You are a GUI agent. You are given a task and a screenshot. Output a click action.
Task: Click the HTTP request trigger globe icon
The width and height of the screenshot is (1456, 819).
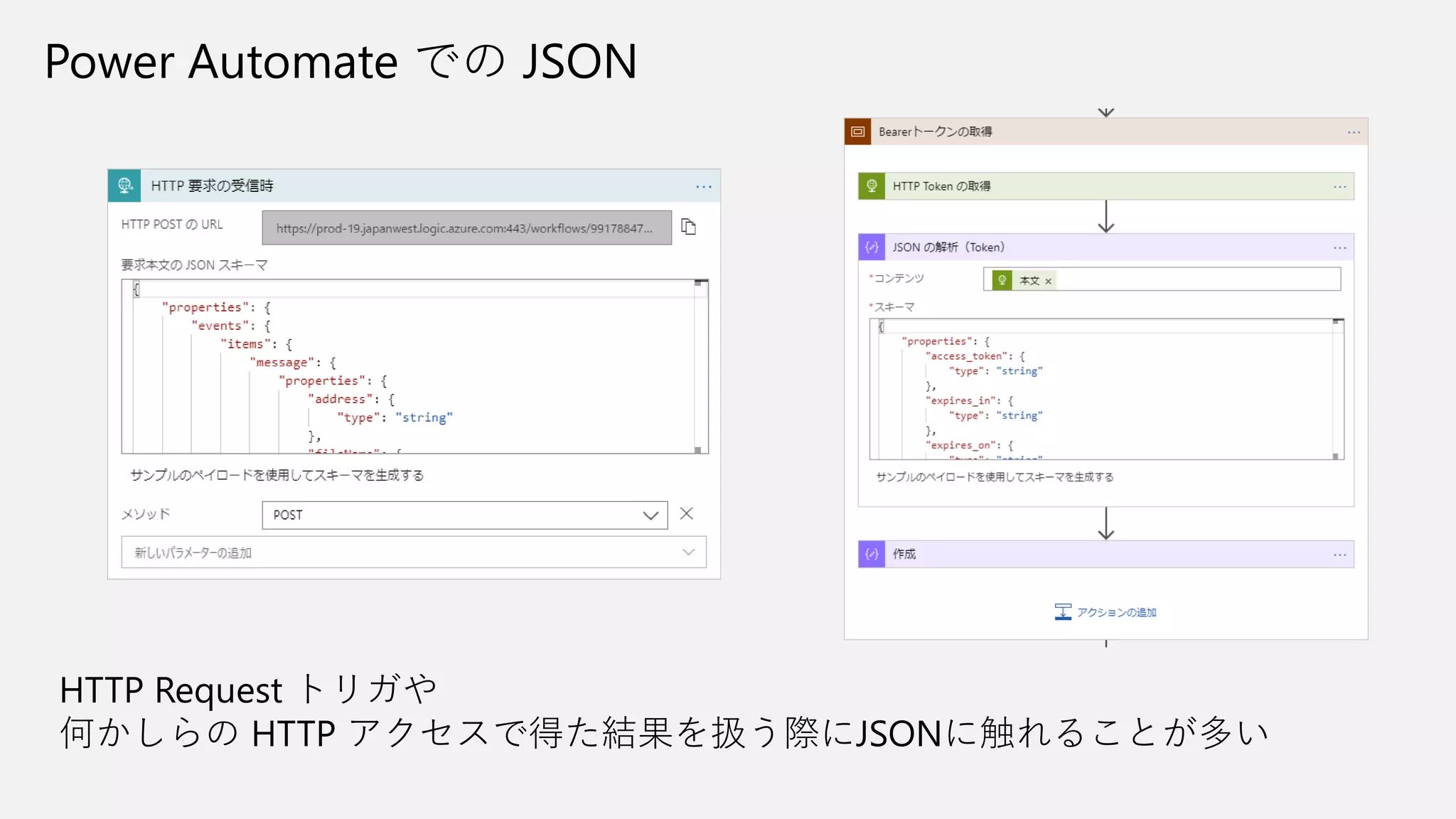pos(124,186)
